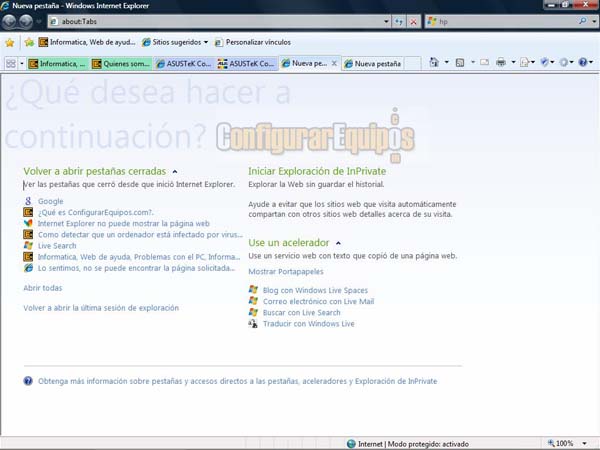The height and width of the screenshot is (450, 600).
Task: Open Print options dropdown arrow
Action: 513,62
